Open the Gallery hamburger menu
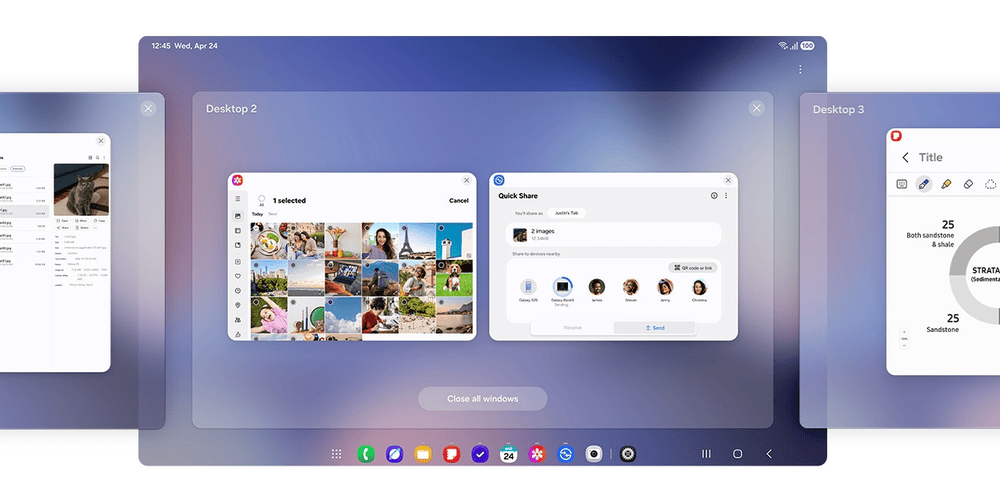The height and width of the screenshot is (500, 1000). (x=238, y=200)
